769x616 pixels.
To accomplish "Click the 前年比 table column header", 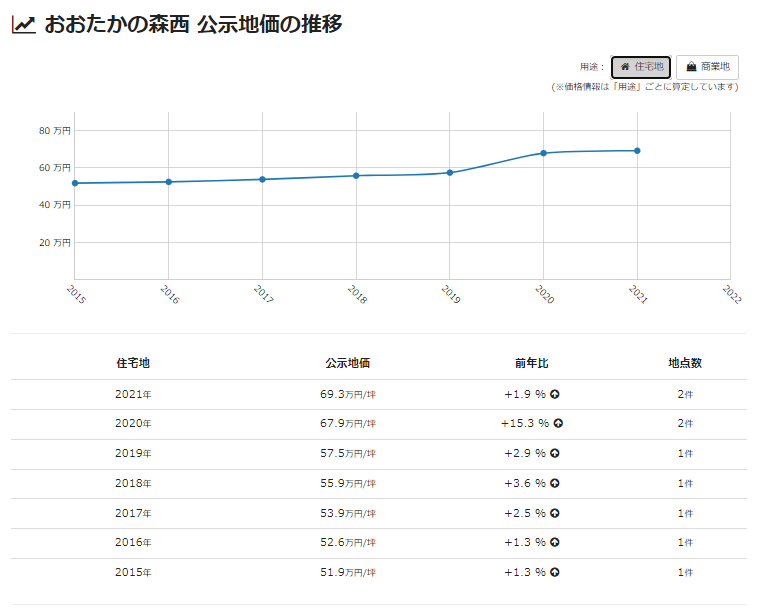I will click(532, 363).
